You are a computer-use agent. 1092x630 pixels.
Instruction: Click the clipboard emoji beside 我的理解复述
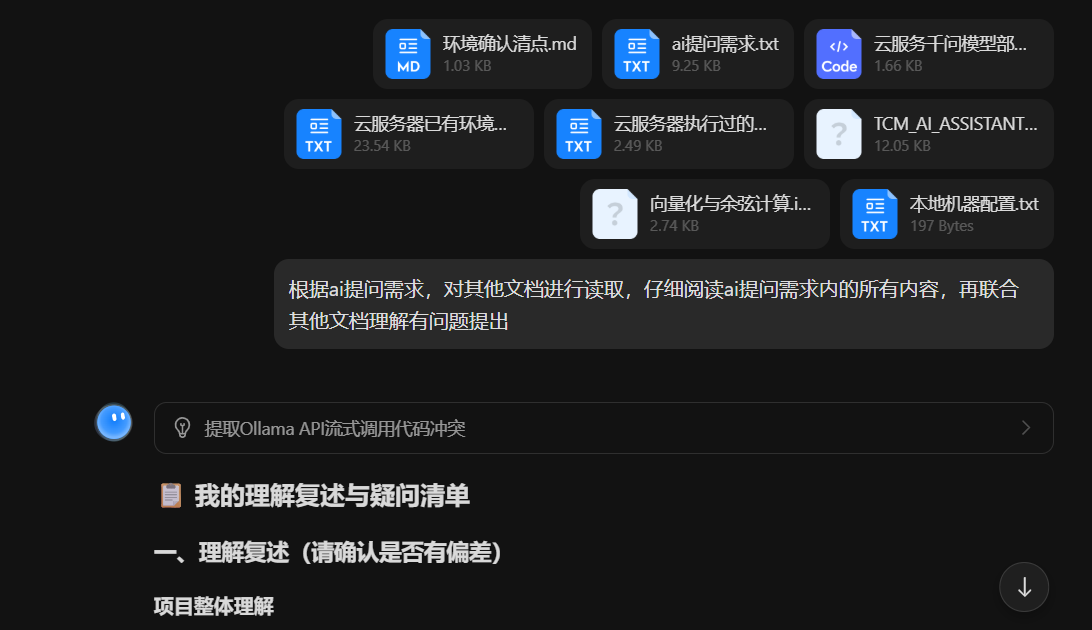point(171,496)
